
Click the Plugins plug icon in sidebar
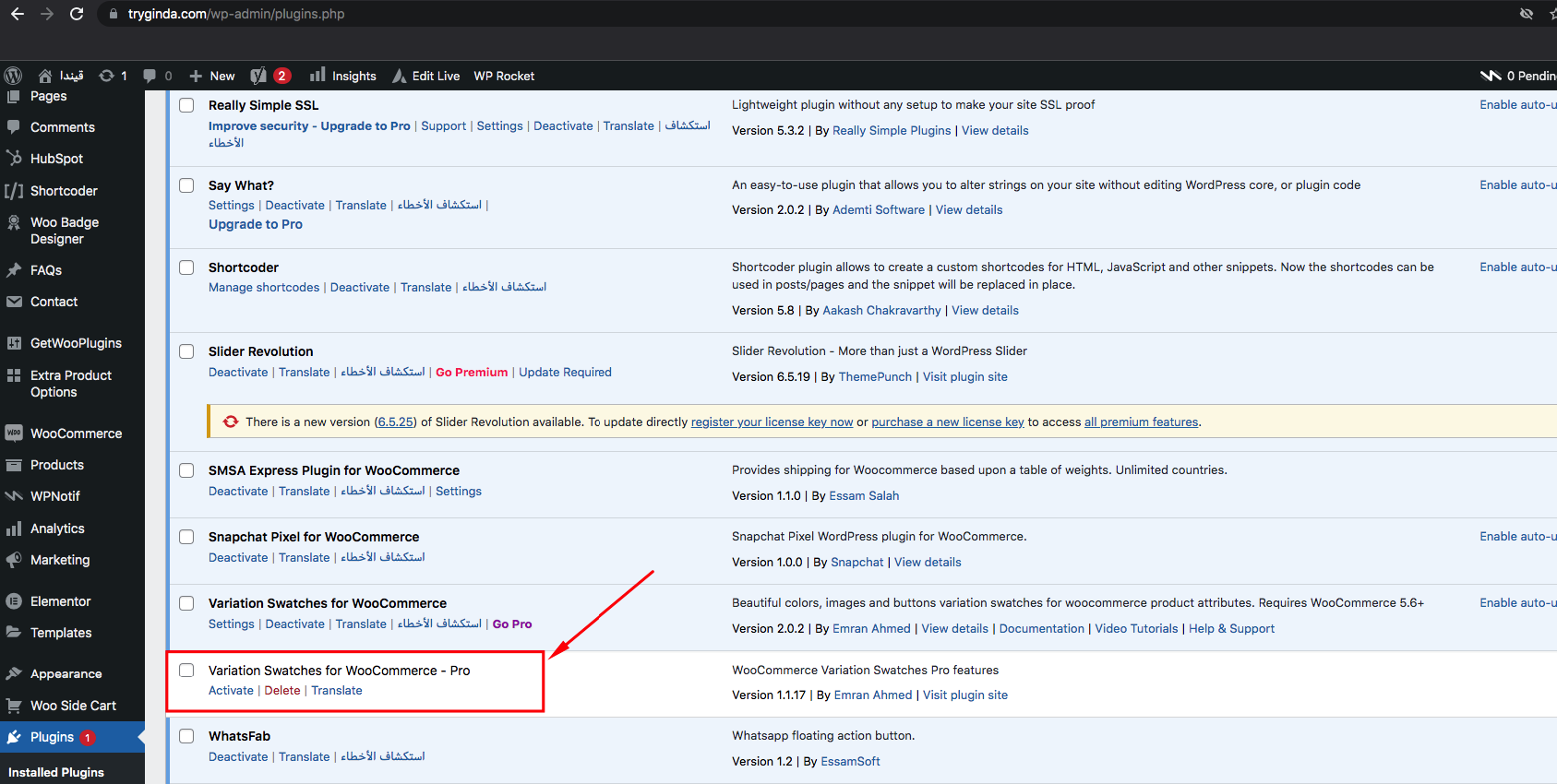pos(14,737)
